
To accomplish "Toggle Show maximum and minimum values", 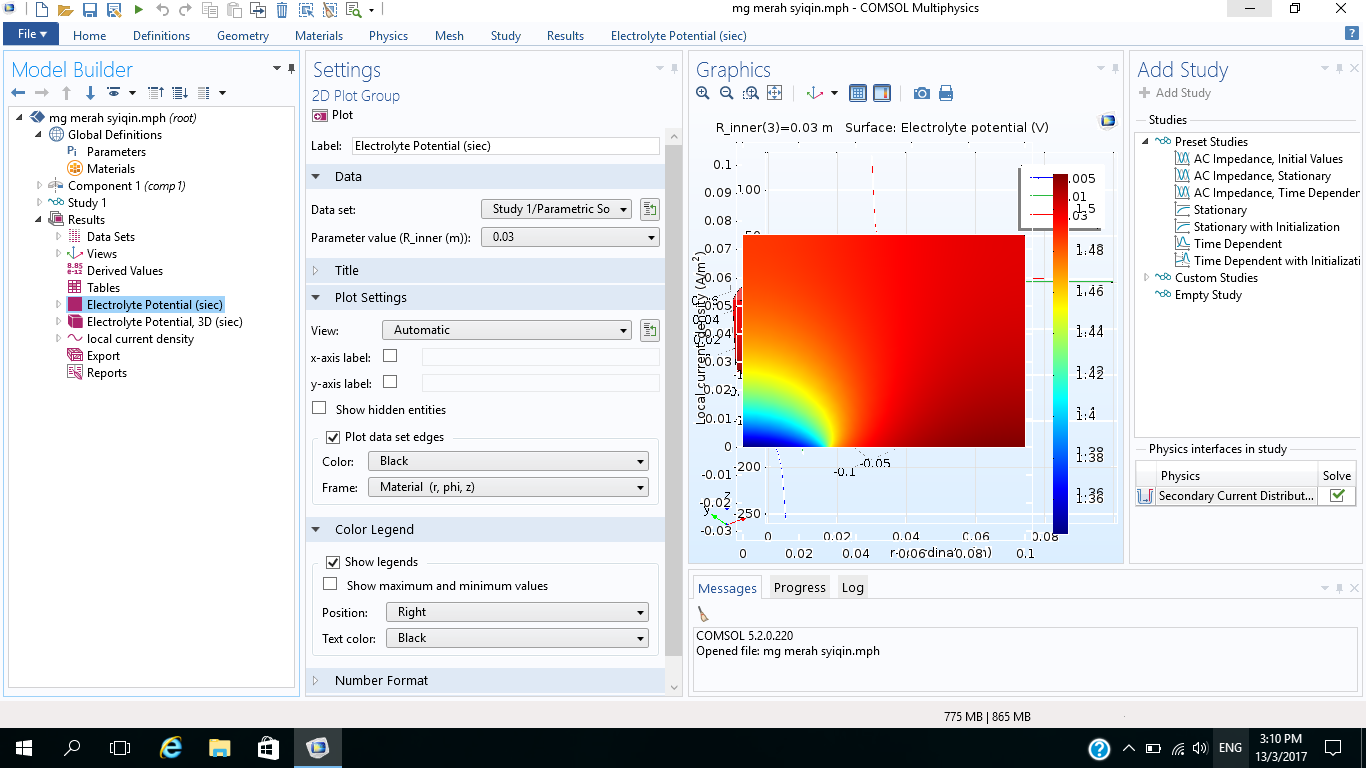I will (x=330, y=585).
